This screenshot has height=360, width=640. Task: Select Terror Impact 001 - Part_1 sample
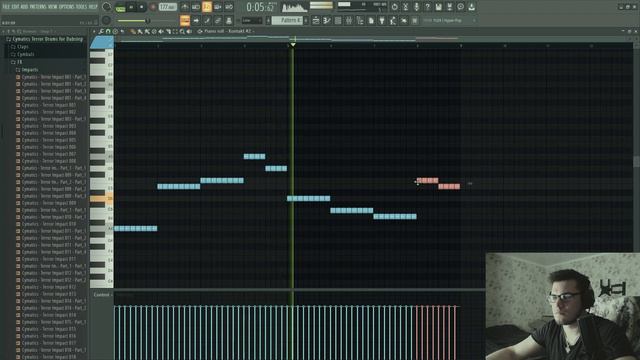51,77
